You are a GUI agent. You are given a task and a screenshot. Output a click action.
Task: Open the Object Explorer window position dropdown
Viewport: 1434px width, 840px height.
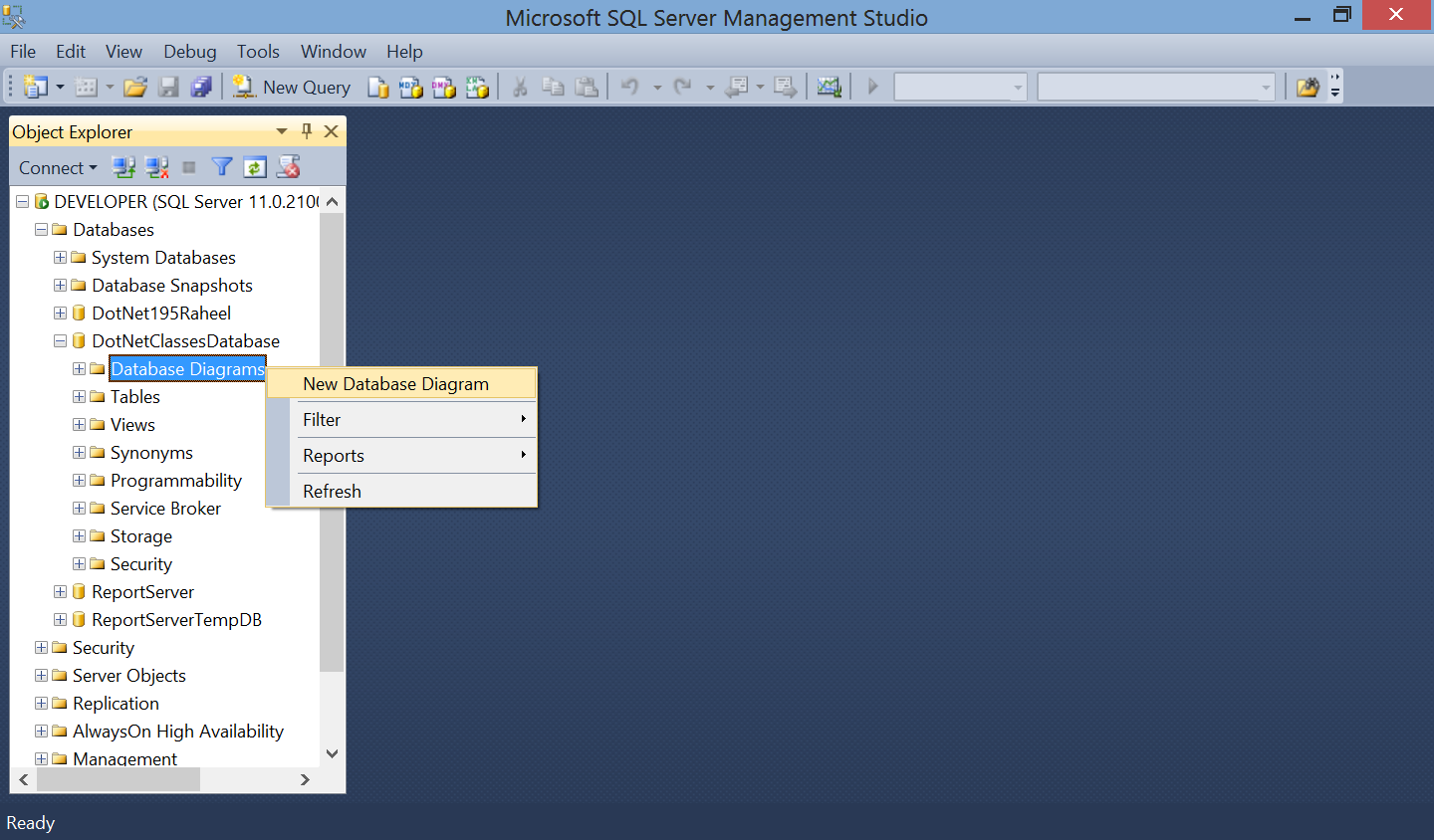(x=282, y=131)
